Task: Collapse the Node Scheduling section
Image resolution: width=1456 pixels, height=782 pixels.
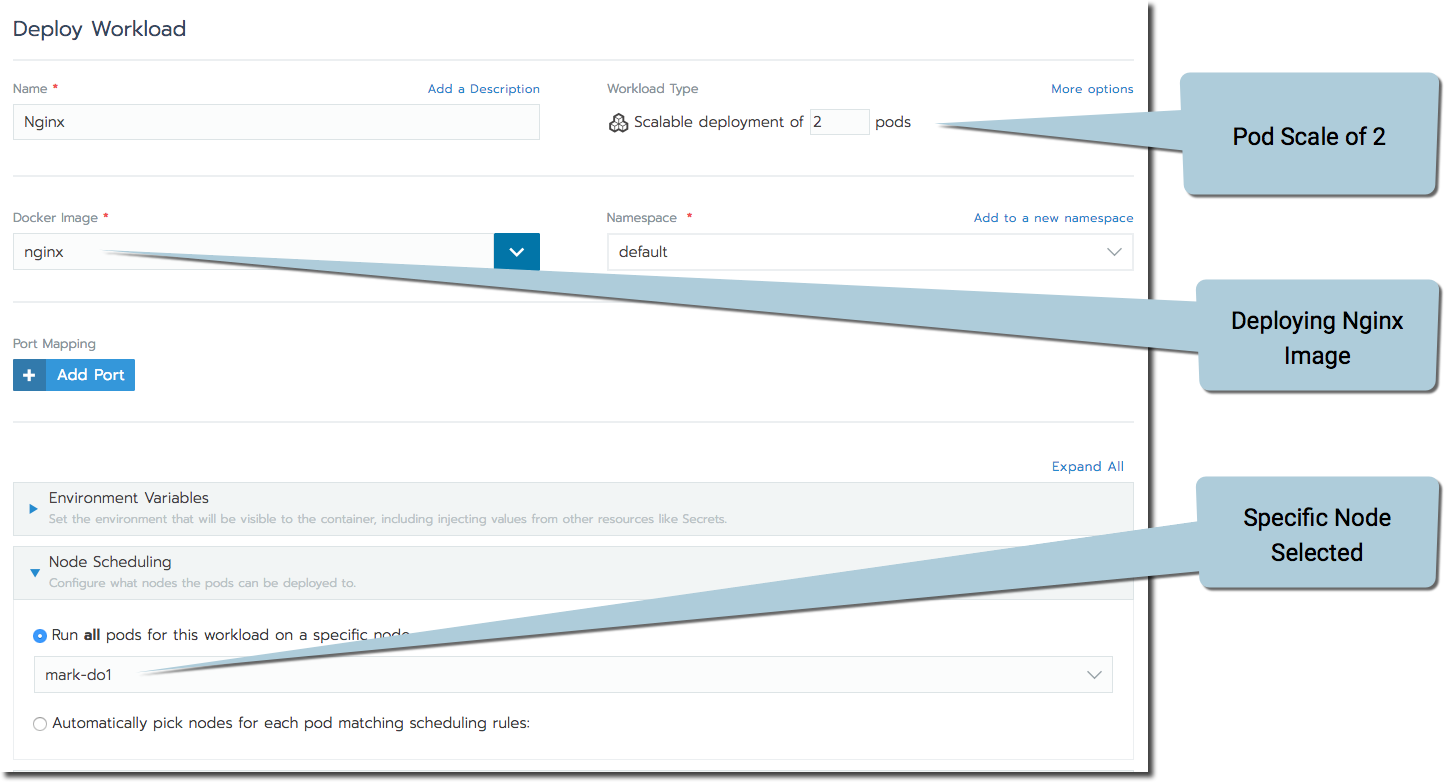Action: pyautogui.click(x=110, y=561)
